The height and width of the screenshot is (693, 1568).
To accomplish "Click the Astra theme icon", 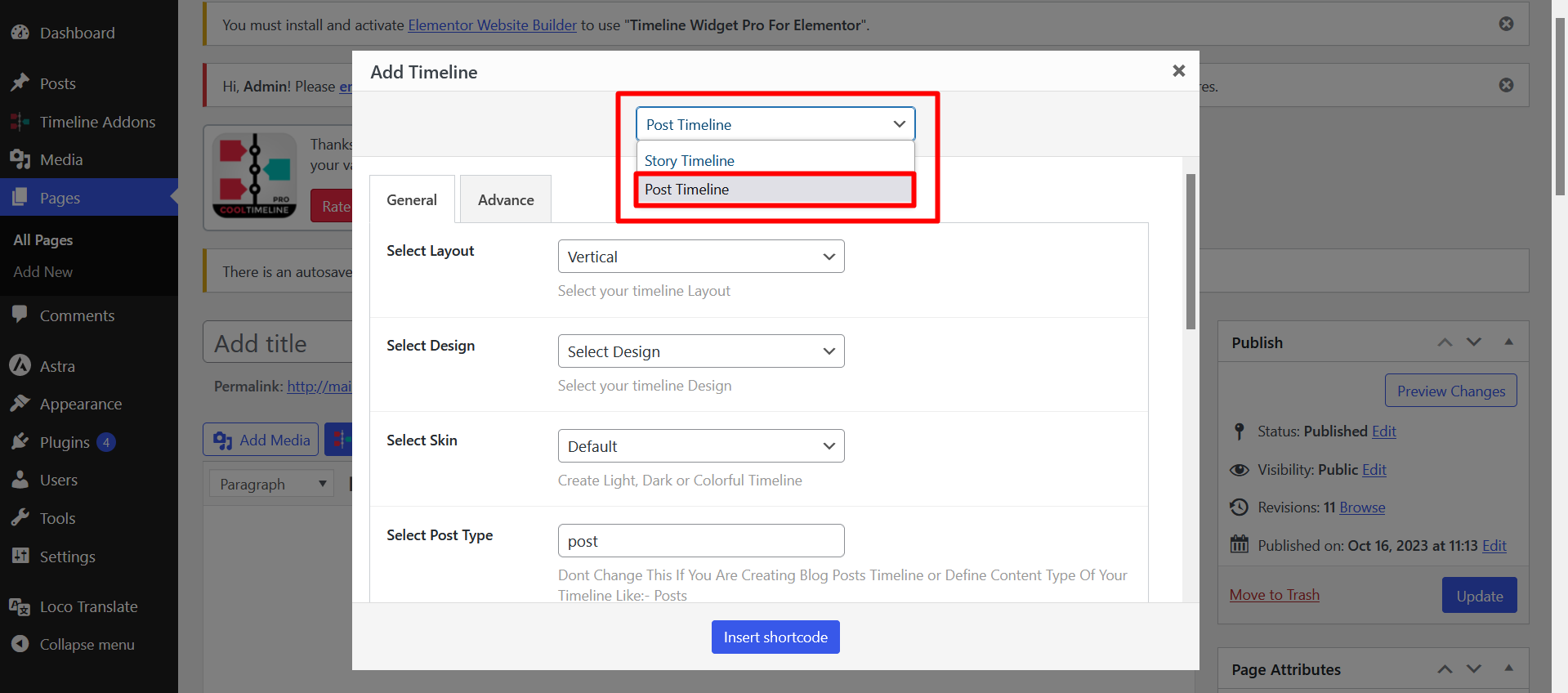I will [20, 366].
